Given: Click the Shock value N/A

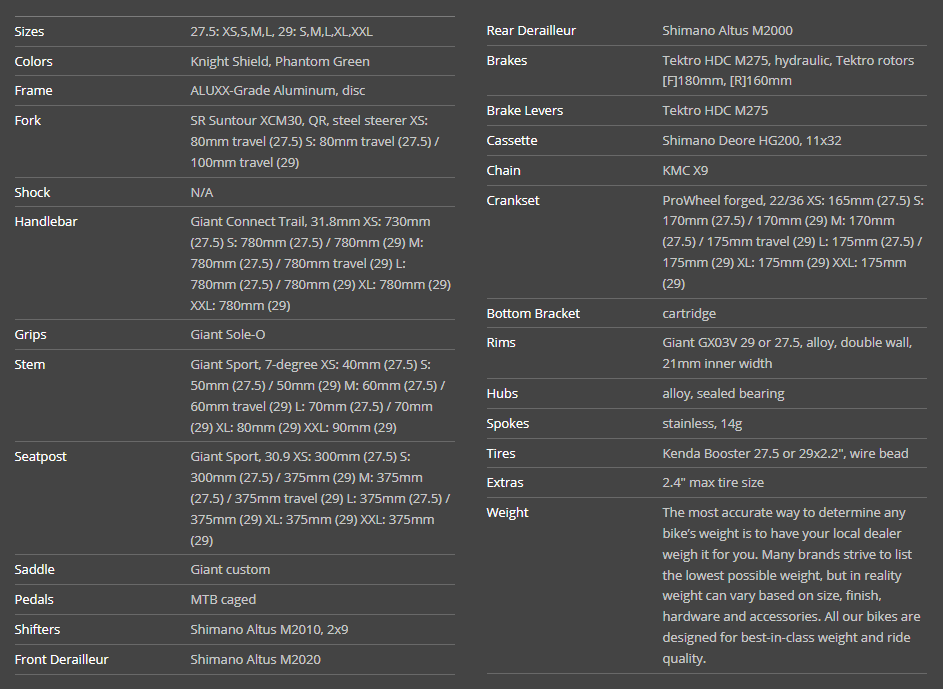Looking at the screenshot, I should point(201,193).
